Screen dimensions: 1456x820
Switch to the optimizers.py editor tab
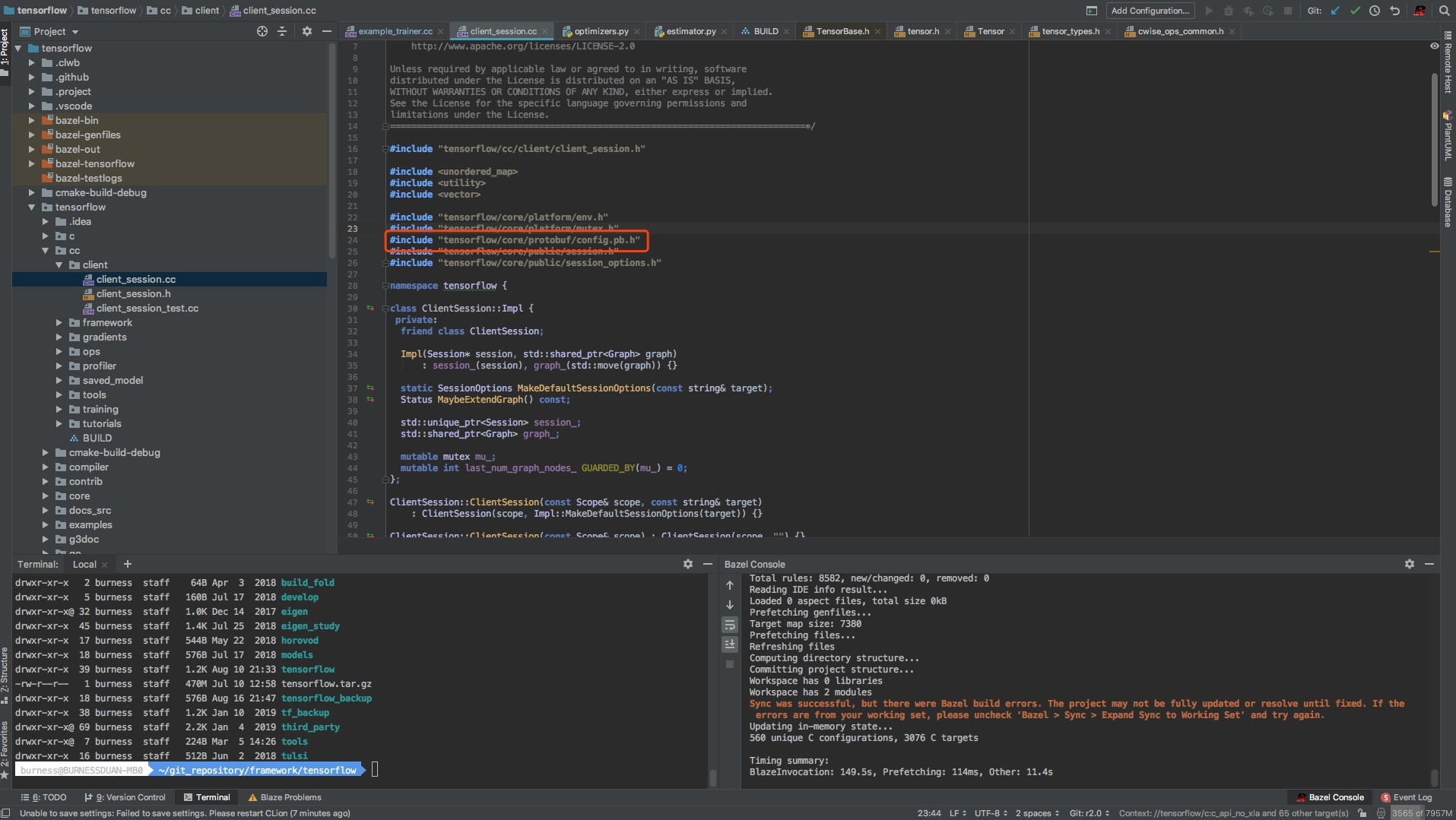click(x=601, y=31)
